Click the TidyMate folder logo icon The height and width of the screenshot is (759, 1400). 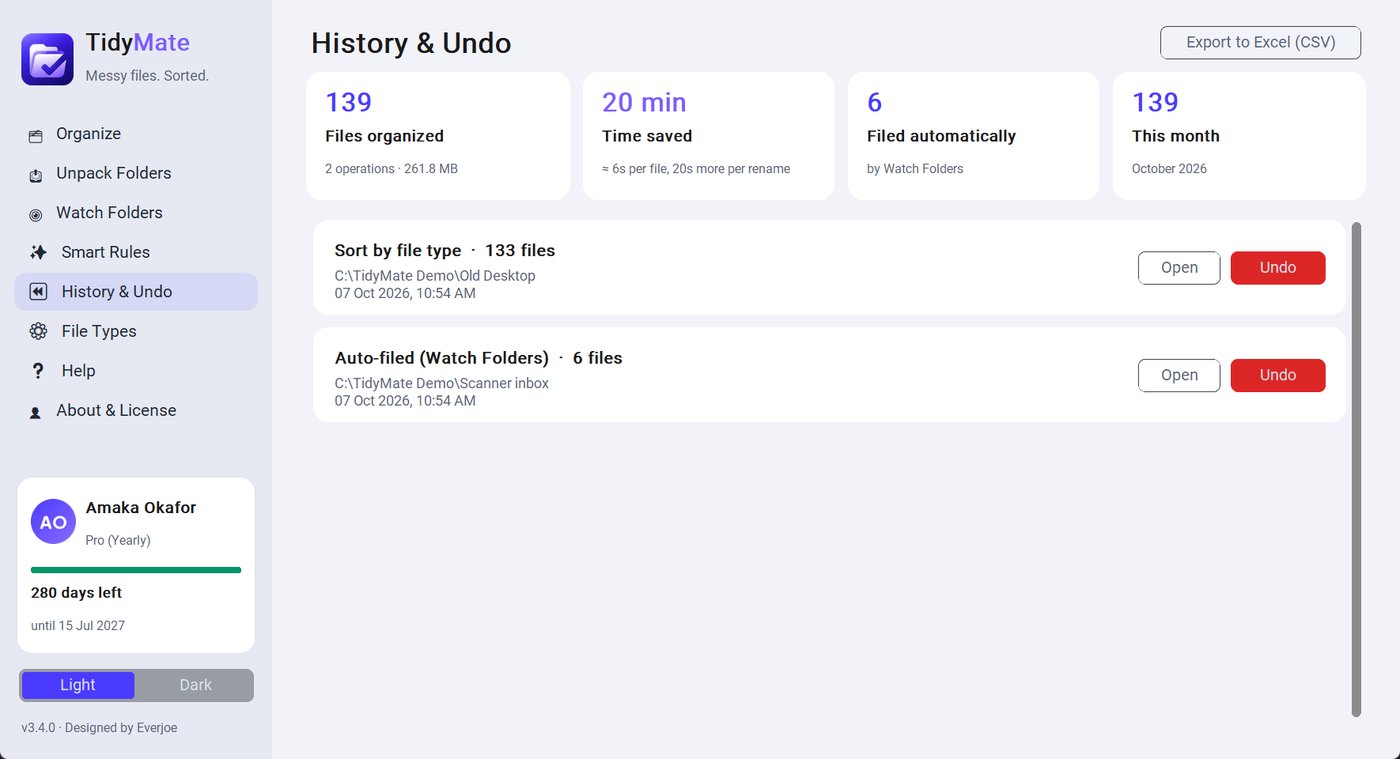[x=47, y=59]
